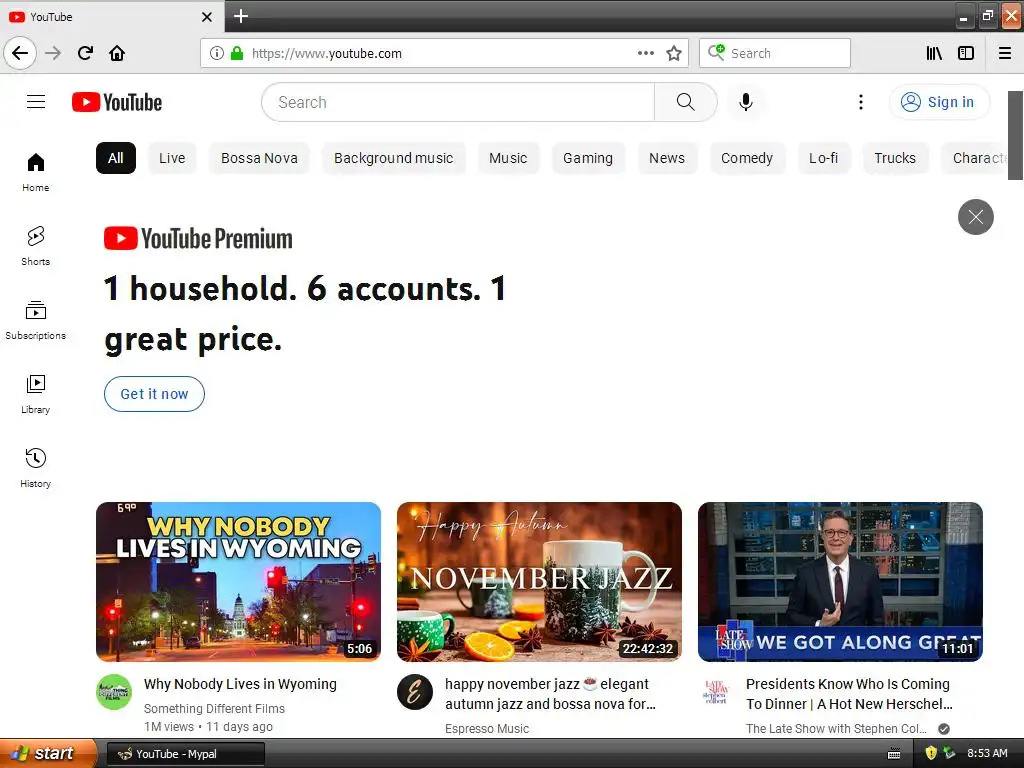
Task: Click the taskbar clock showing 8:53 AM
Action: coord(987,753)
